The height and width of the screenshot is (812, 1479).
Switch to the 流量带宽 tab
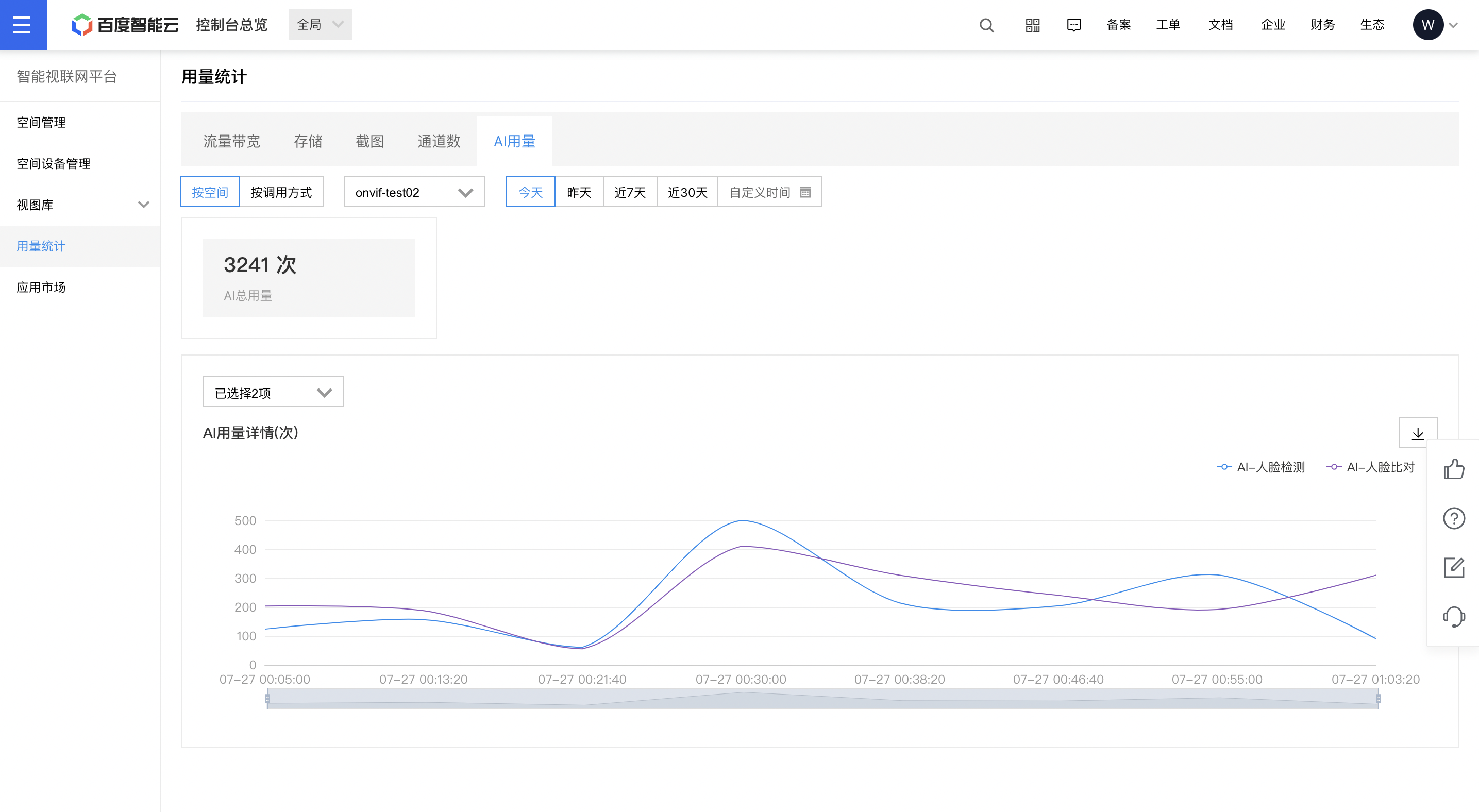(x=231, y=141)
